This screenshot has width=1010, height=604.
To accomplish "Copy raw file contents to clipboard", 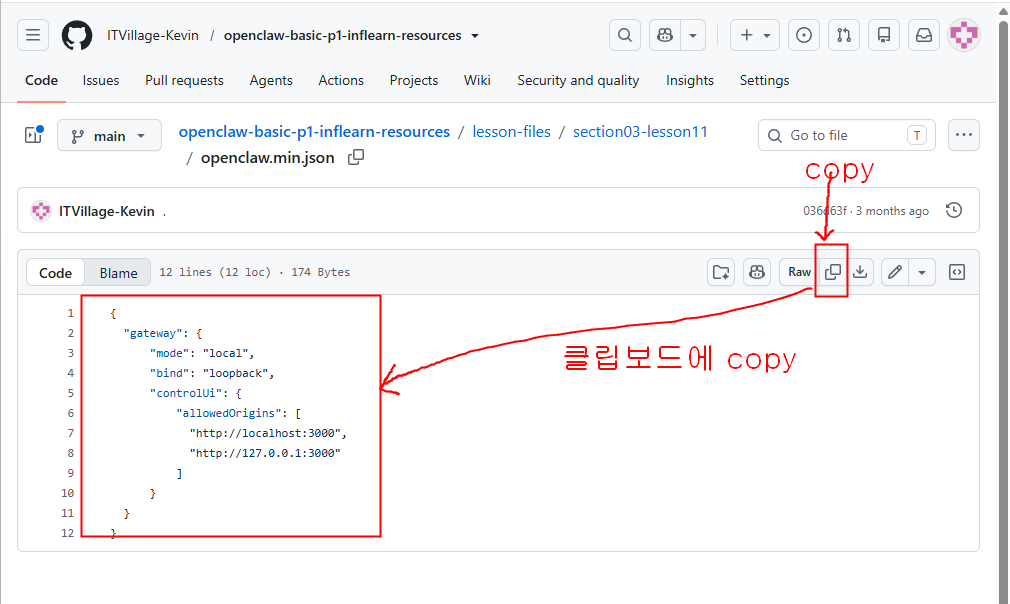I will (832, 272).
